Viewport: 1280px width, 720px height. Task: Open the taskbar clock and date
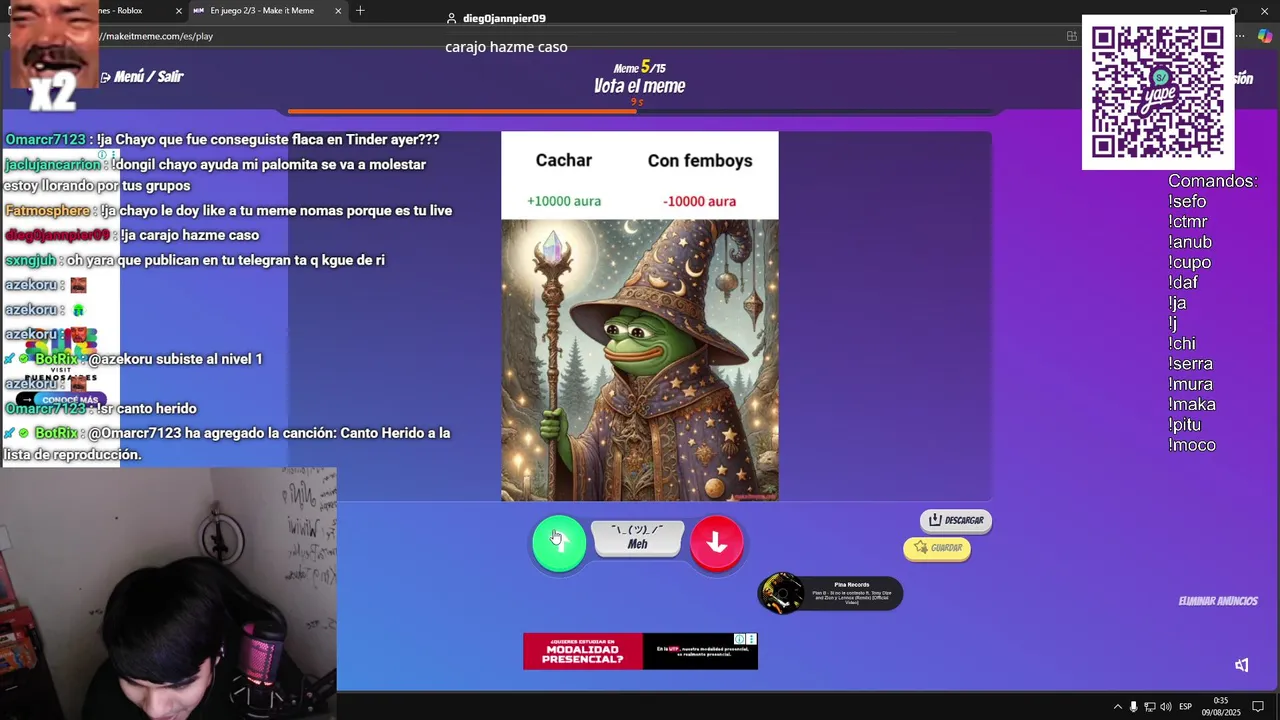coord(1220,707)
